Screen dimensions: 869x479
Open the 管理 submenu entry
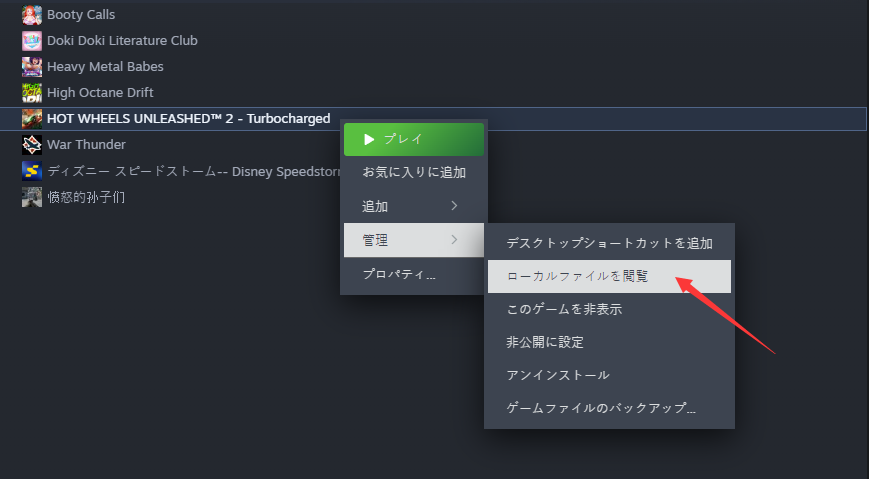click(x=414, y=240)
